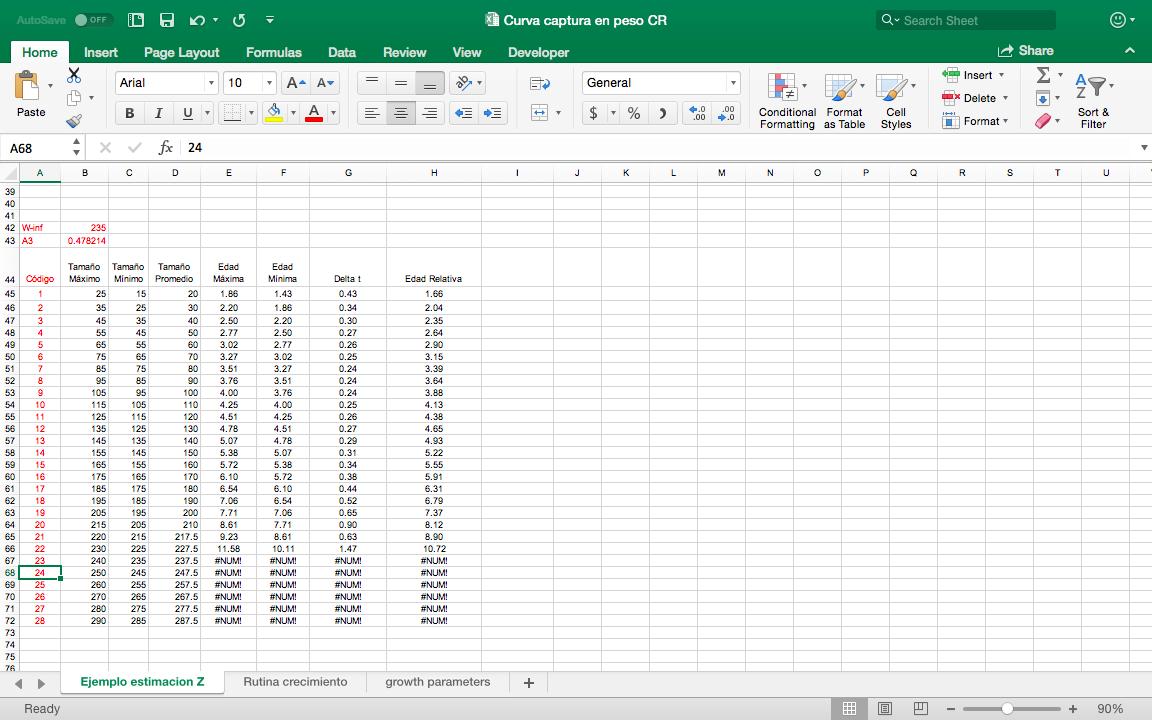Zoom in with the plus button
1152x720 pixels.
coord(1073,708)
